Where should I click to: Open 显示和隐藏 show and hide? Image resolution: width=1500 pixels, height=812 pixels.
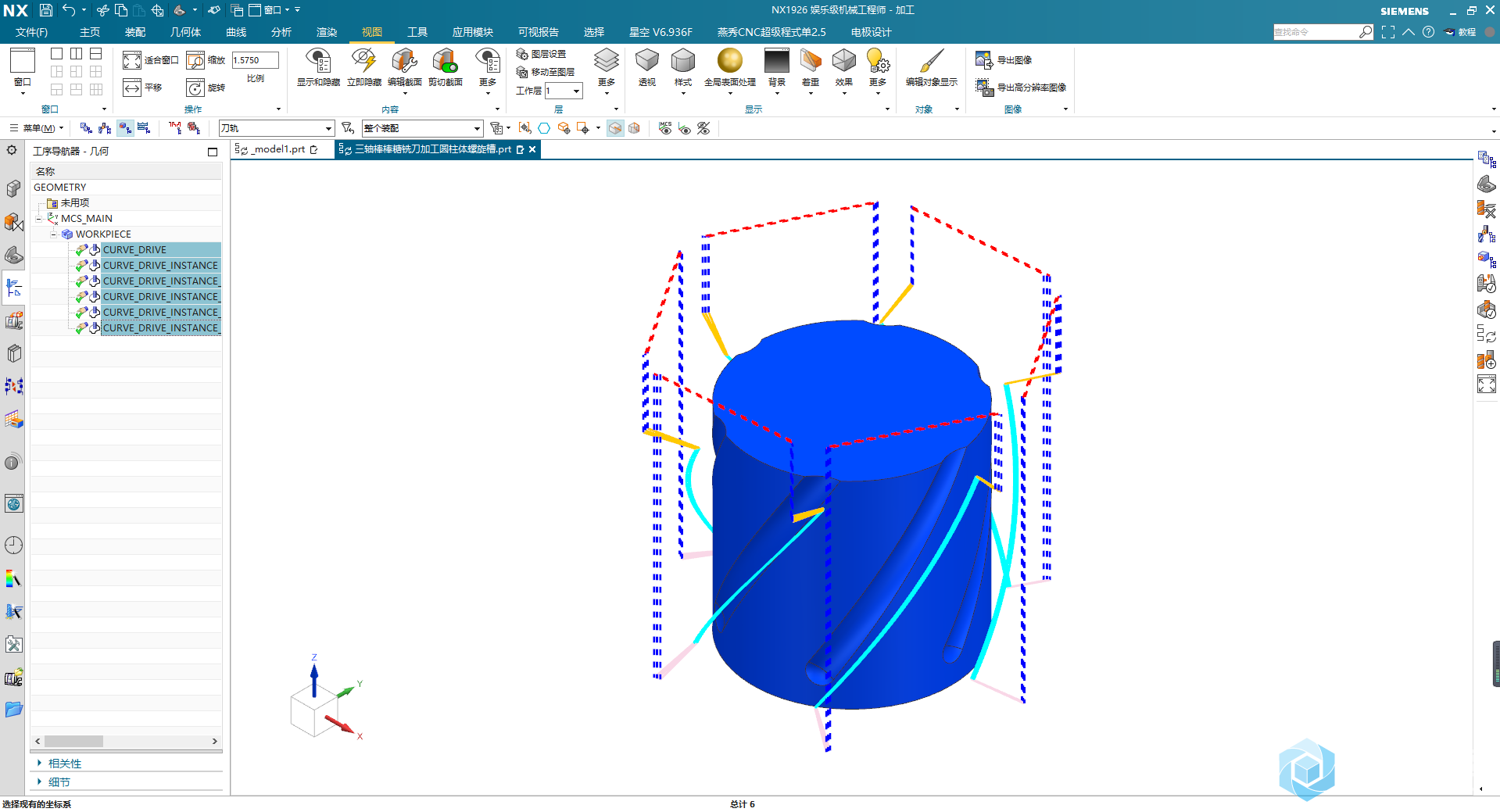click(318, 66)
